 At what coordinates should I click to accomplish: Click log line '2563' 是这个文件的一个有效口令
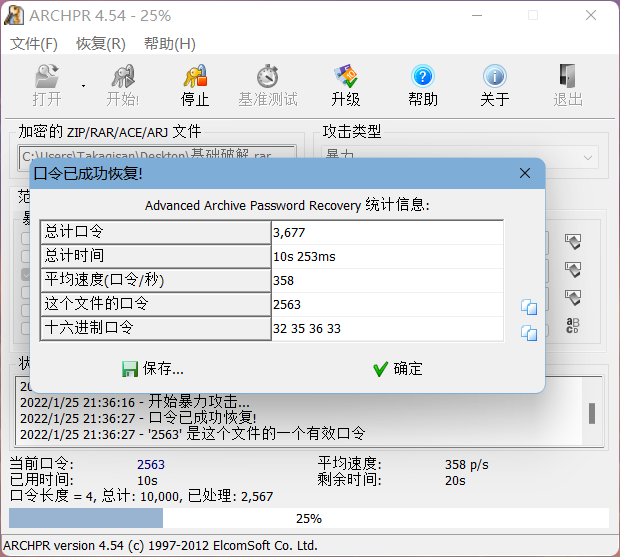pyautogui.click(x=193, y=434)
